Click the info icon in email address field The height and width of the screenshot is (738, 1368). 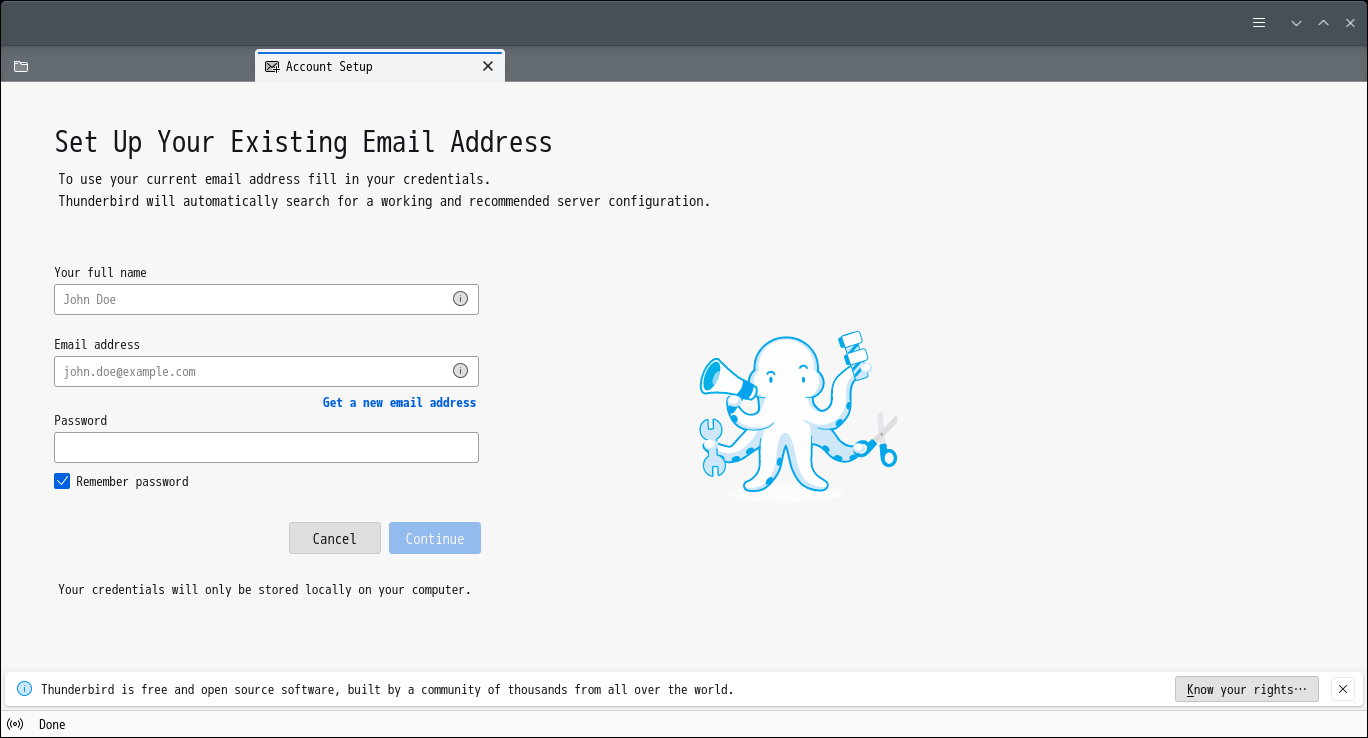(x=460, y=370)
